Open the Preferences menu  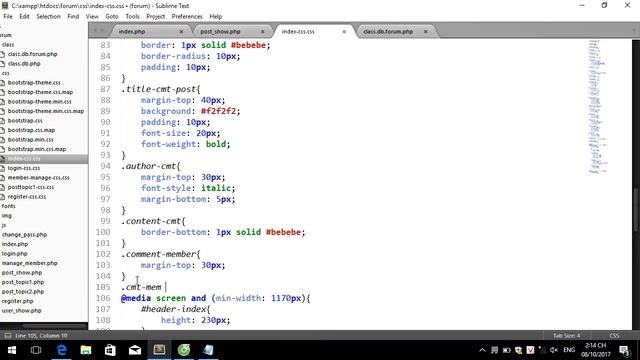tap(187, 16)
